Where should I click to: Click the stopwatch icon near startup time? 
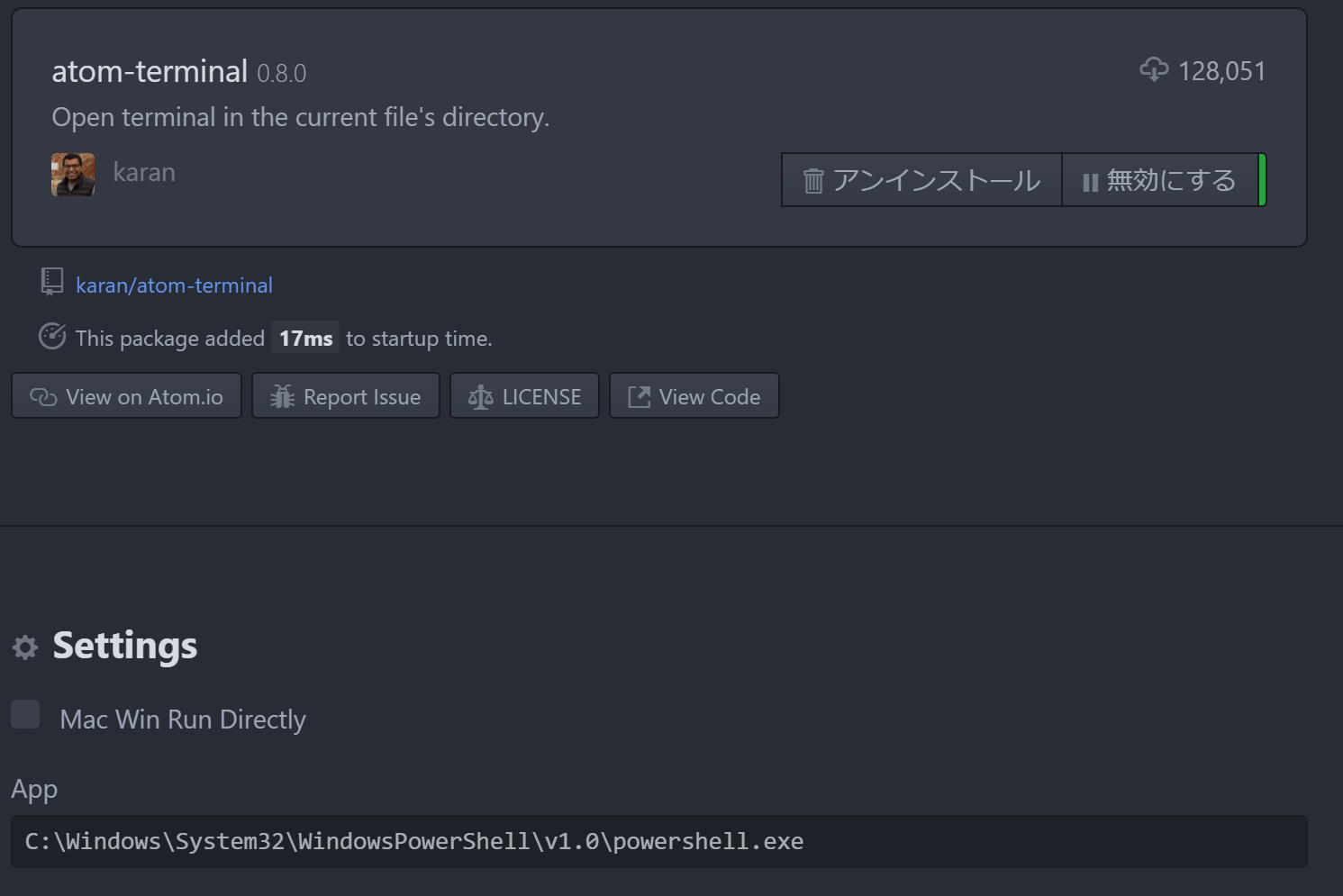point(52,336)
